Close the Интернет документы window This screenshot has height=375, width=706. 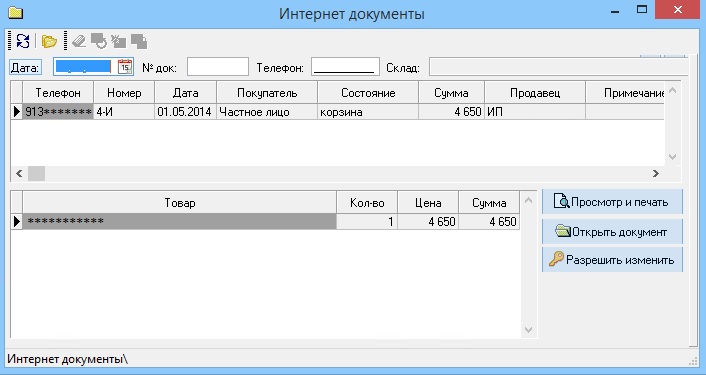[678, 10]
